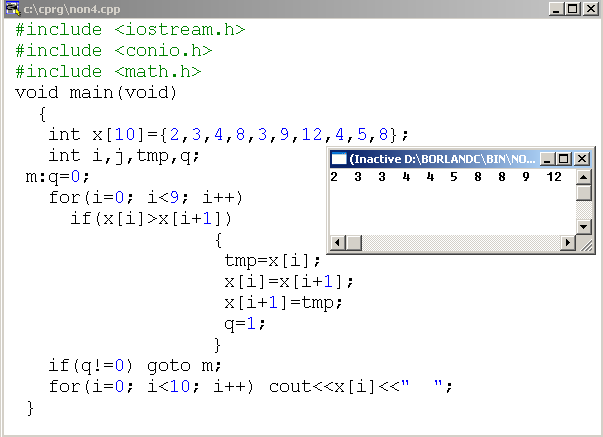Click the Inactive D:\BORLANDC title bar text

coord(442,159)
